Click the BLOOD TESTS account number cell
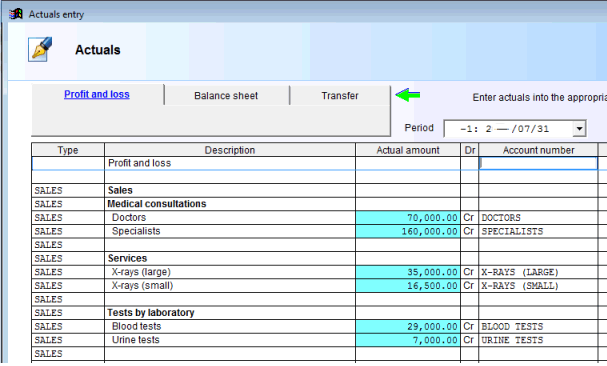The height and width of the screenshot is (366, 607). (x=538, y=326)
